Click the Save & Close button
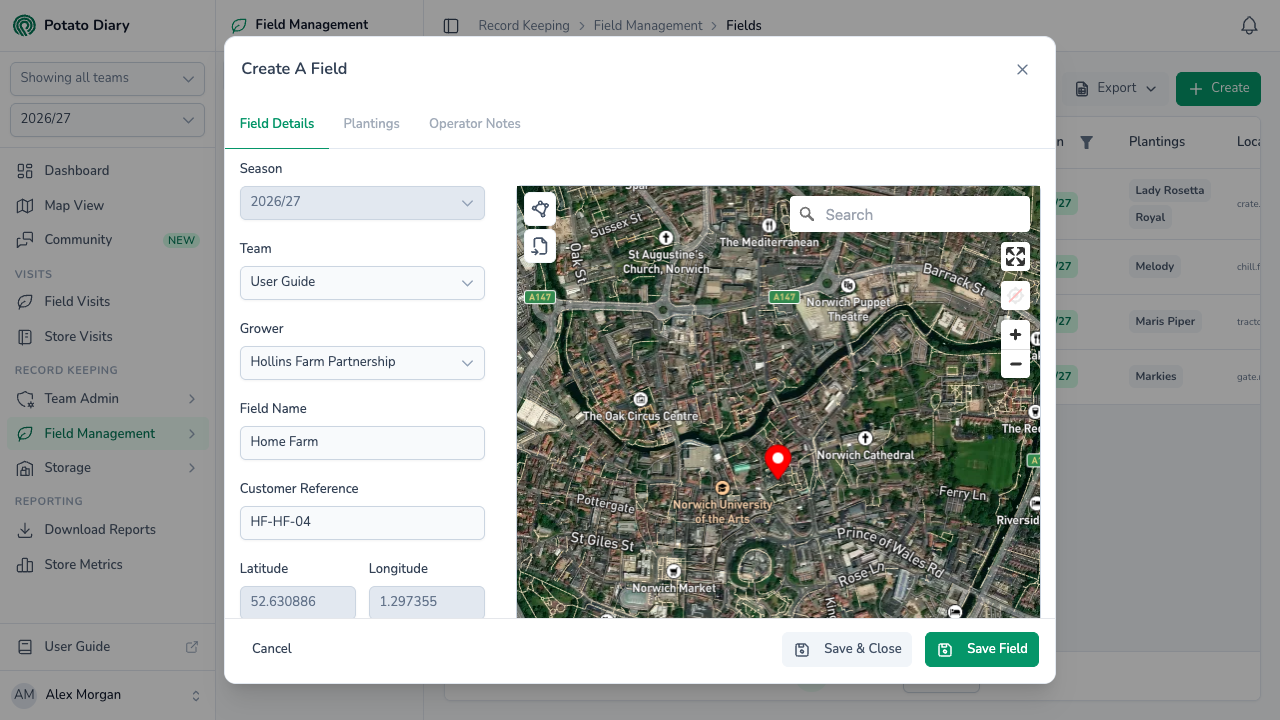This screenshot has width=1280, height=720. tap(847, 649)
